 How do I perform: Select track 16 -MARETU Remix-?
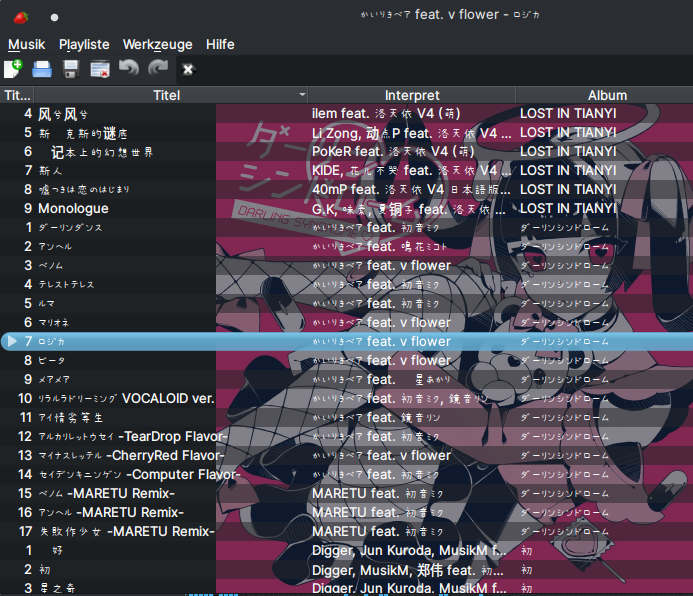coord(111,512)
